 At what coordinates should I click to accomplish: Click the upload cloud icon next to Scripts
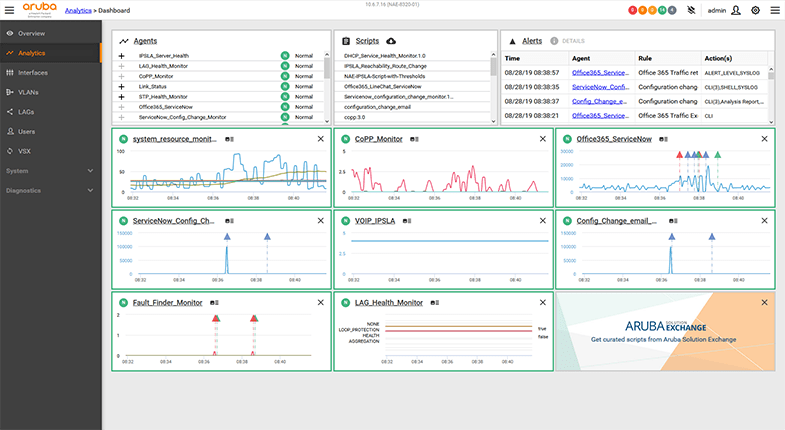click(391, 41)
